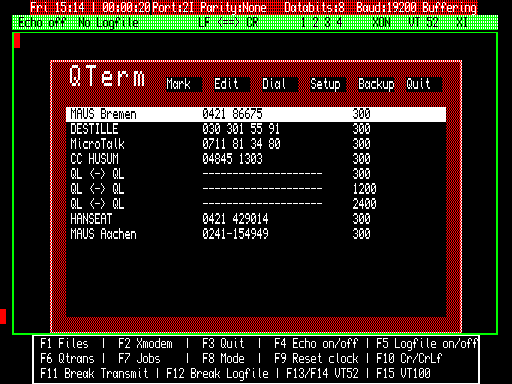Toggle F5 Logfile on/off
This screenshot has height=384, width=512.
coord(427,344)
